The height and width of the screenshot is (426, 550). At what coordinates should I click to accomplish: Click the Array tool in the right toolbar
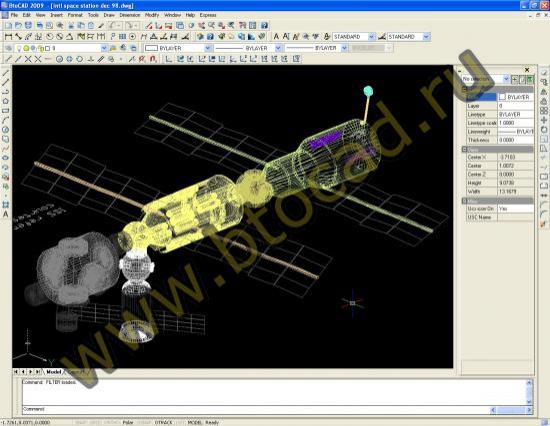coord(544,111)
